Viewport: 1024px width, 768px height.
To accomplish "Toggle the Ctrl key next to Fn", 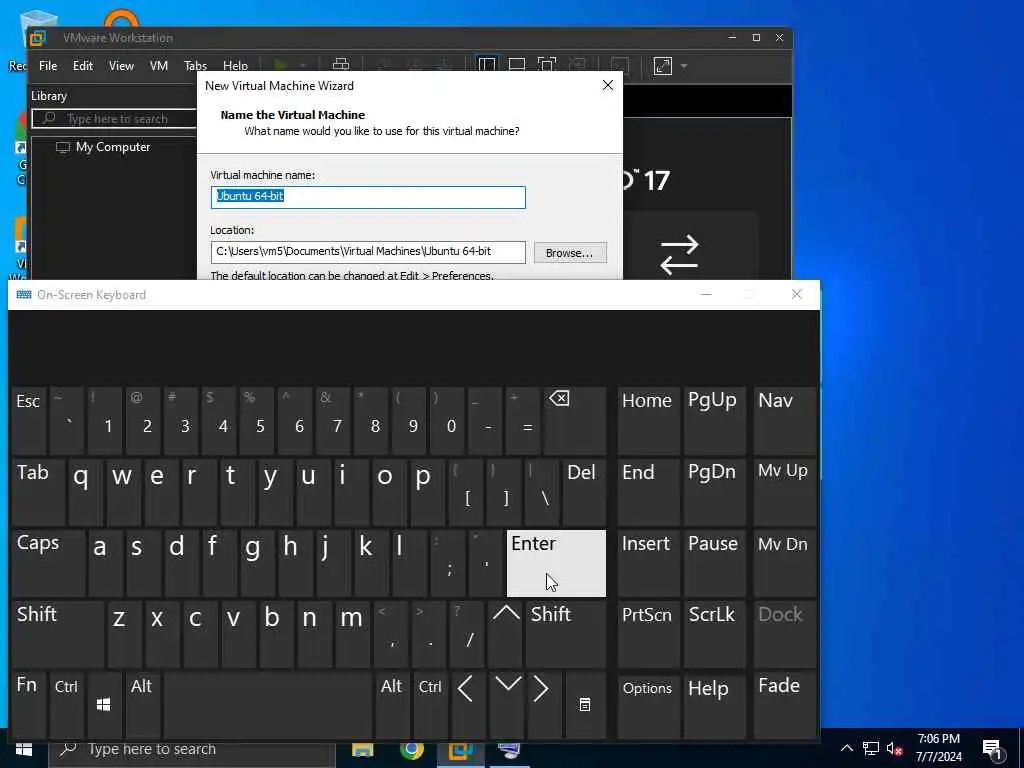I will click(66, 705).
